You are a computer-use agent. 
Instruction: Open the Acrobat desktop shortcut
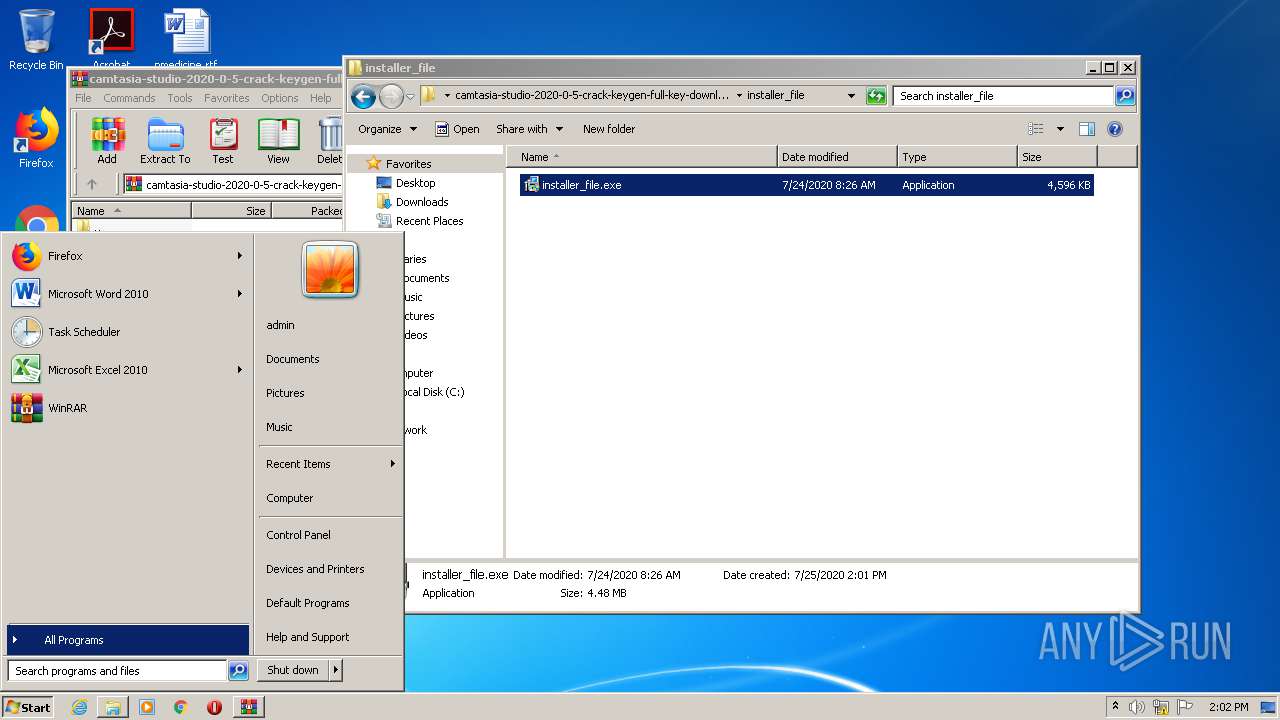pos(111,40)
